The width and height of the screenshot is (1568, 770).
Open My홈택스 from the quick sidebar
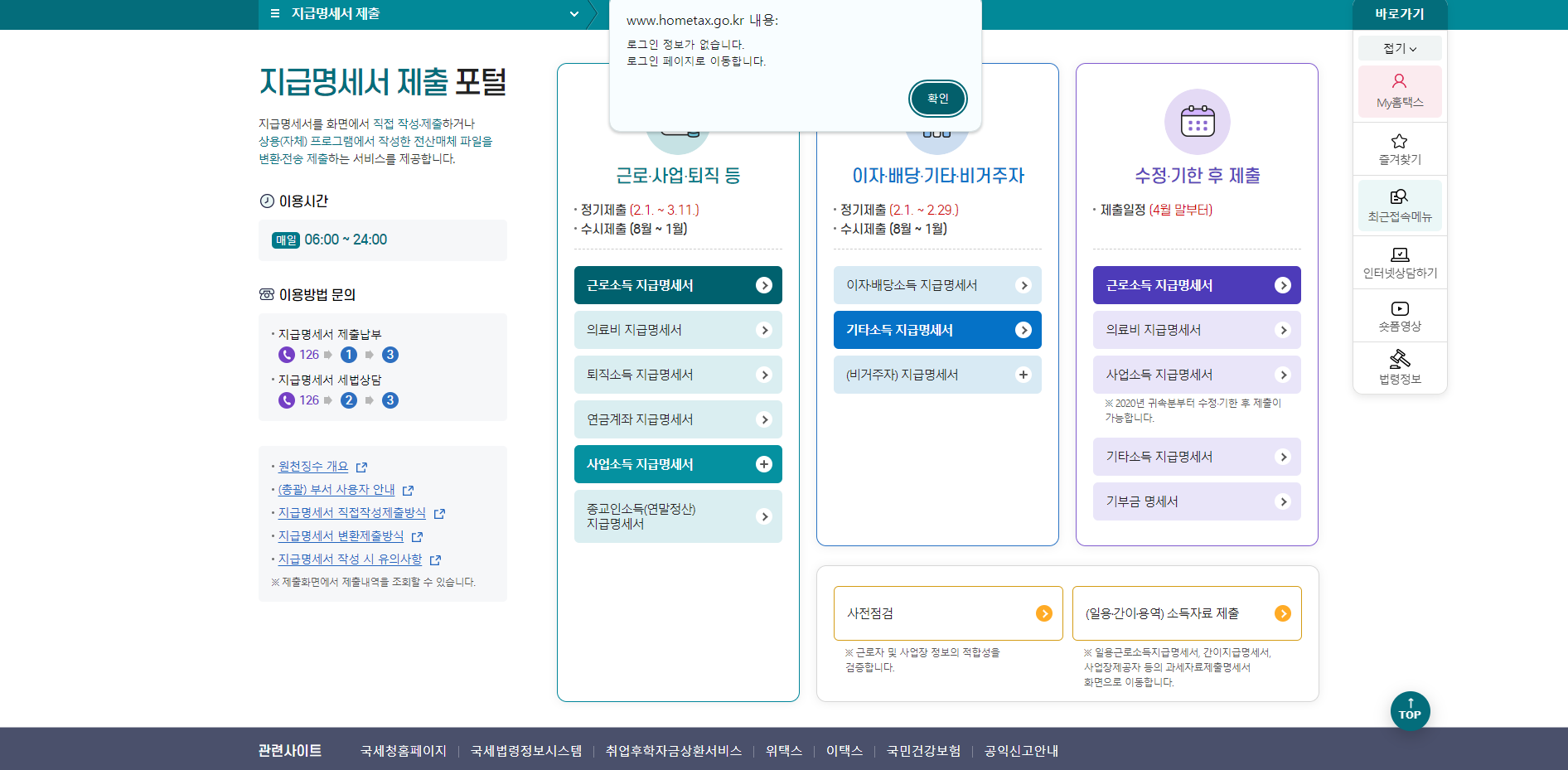[x=1399, y=91]
